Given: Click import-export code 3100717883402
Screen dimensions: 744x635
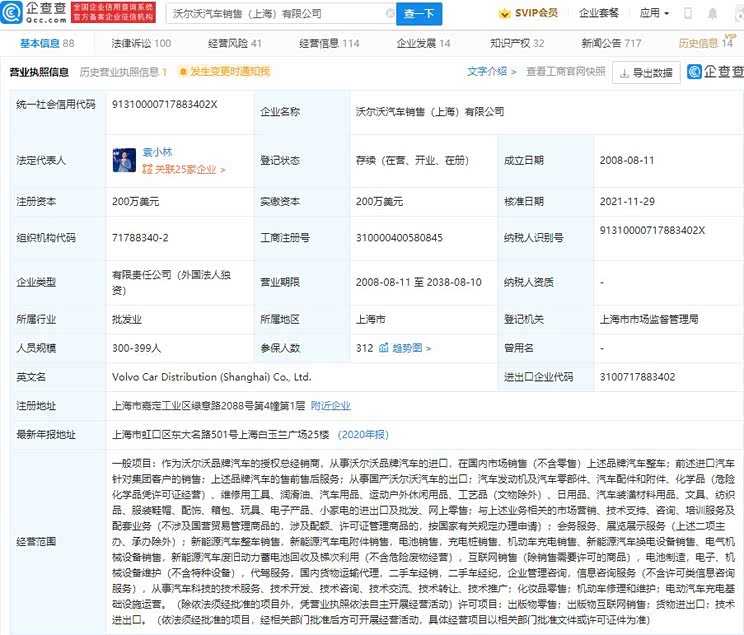Looking at the screenshot, I should click(x=637, y=377).
